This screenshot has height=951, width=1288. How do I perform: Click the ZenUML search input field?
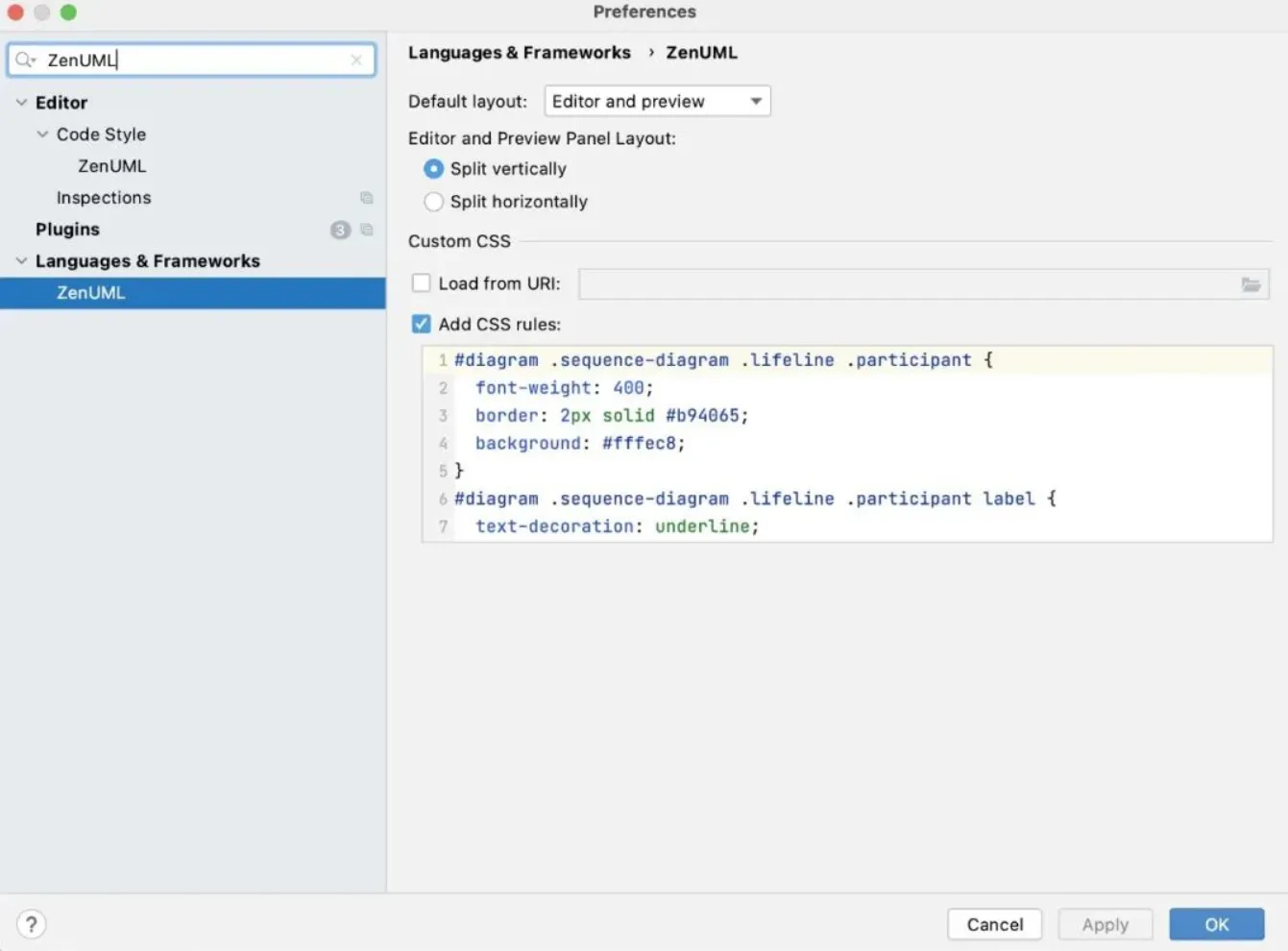pyautogui.click(x=192, y=60)
